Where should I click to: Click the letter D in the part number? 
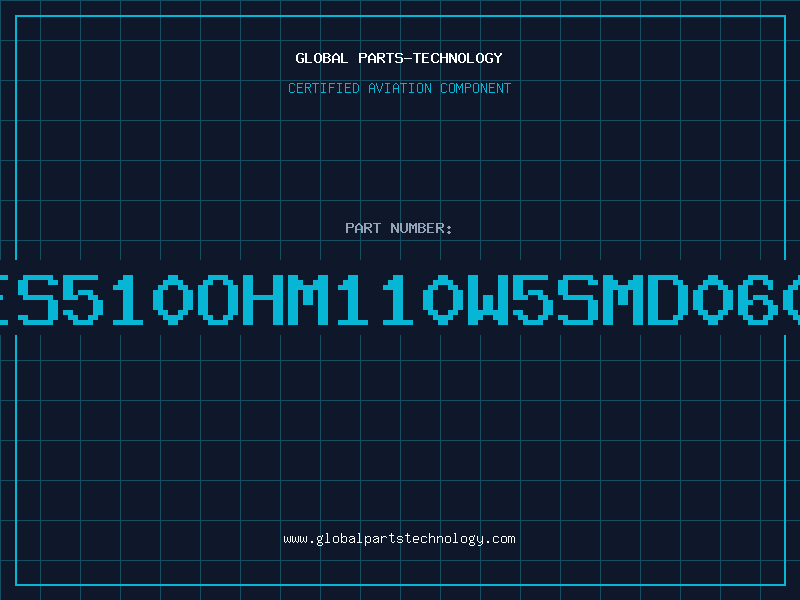pyautogui.click(x=663, y=300)
